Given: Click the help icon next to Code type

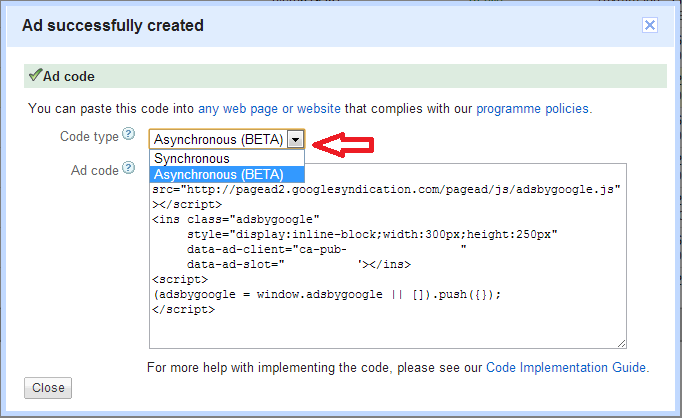Looking at the screenshot, I should (128, 134).
